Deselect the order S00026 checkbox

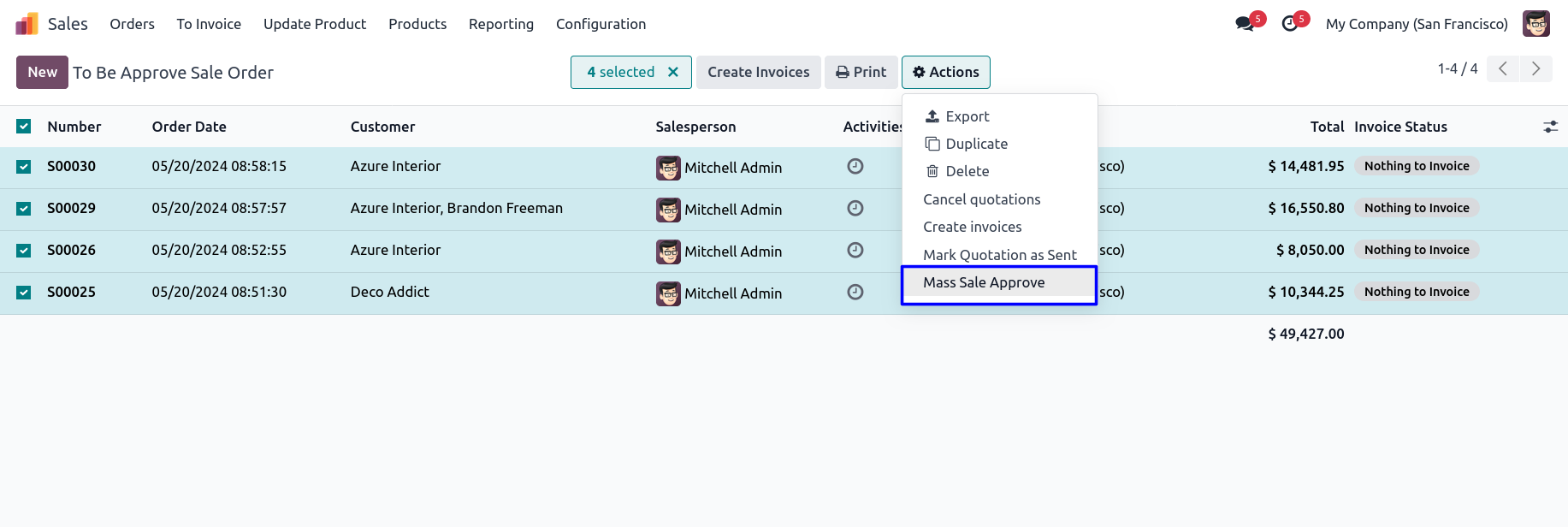[x=24, y=251]
